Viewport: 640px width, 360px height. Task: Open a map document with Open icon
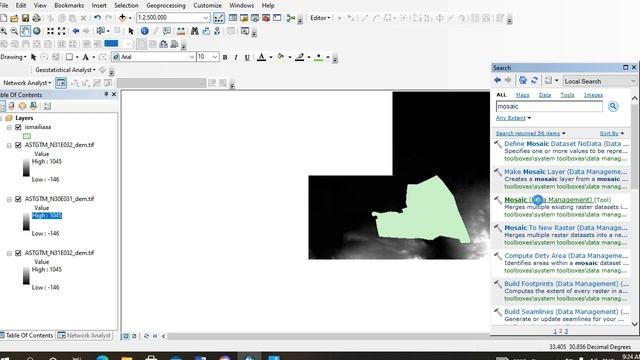tap(14, 18)
